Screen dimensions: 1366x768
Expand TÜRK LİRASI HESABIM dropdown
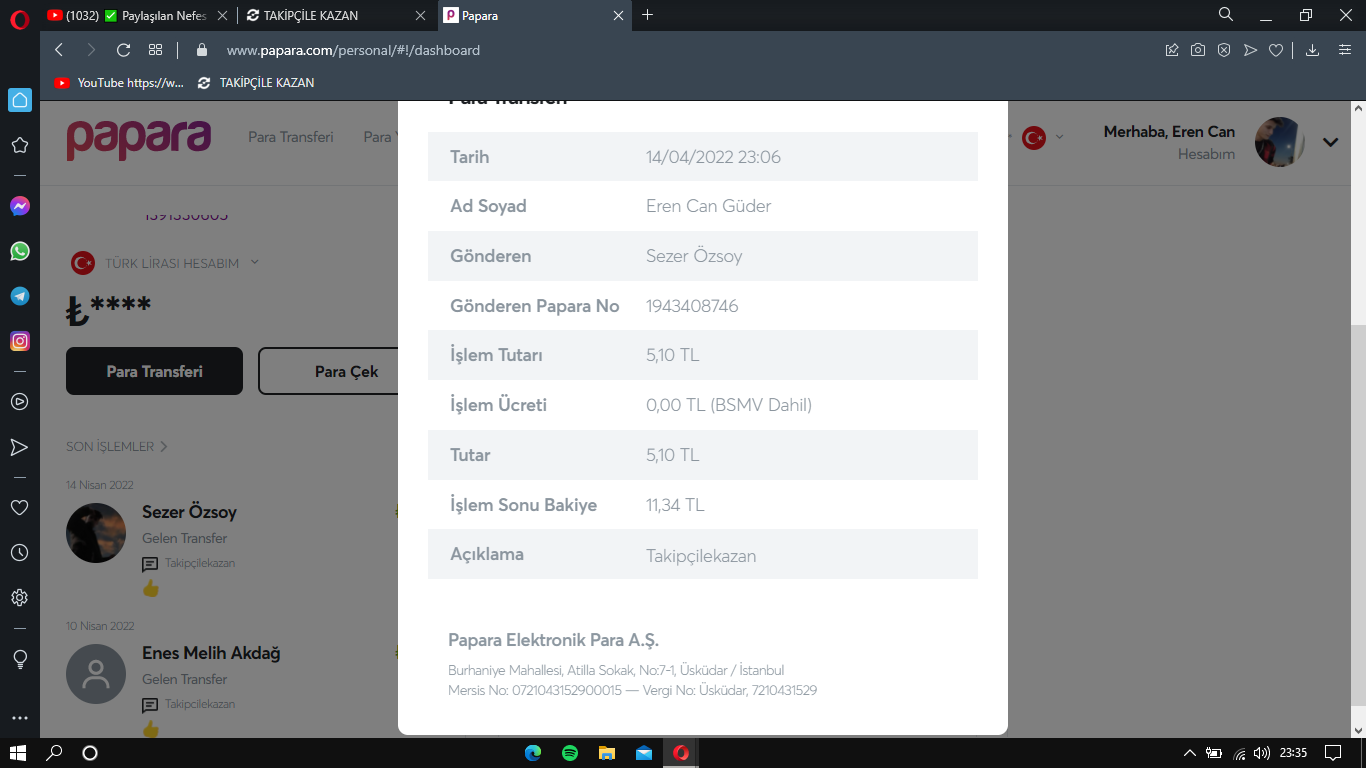(164, 263)
